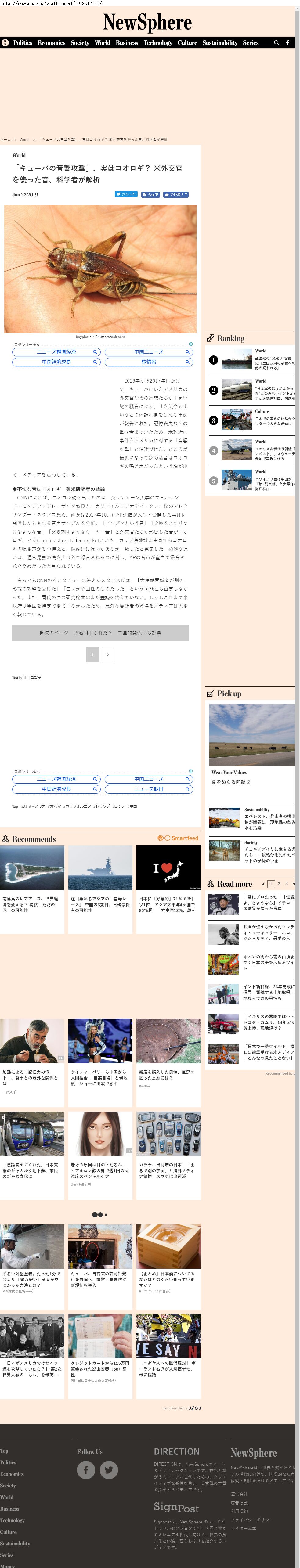Open the Technology menu item

pyautogui.click(x=157, y=43)
